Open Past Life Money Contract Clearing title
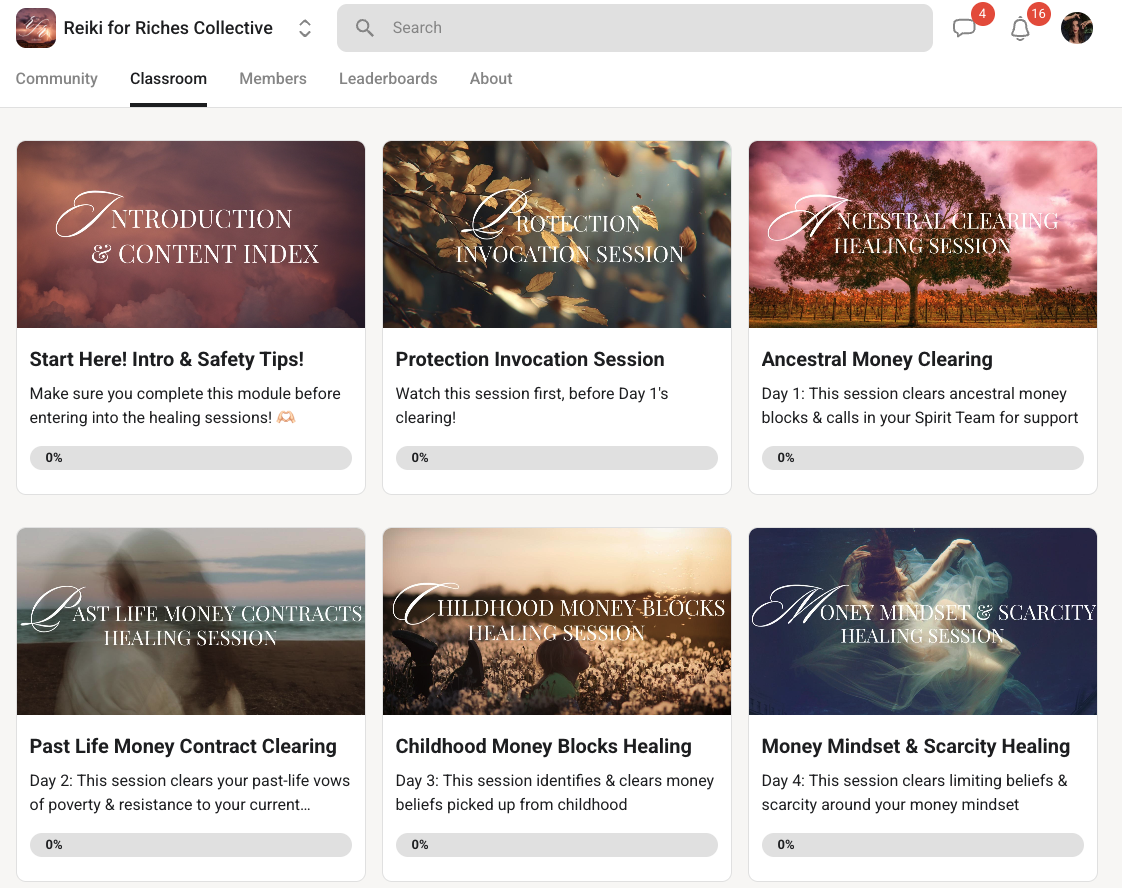Viewport: 1122px width, 888px height. [x=183, y=746]
